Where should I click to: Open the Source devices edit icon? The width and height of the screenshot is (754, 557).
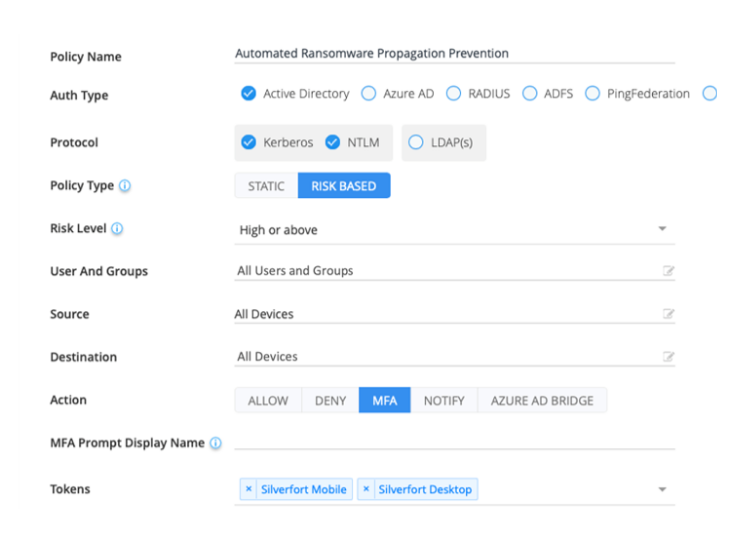pos(668,314)
